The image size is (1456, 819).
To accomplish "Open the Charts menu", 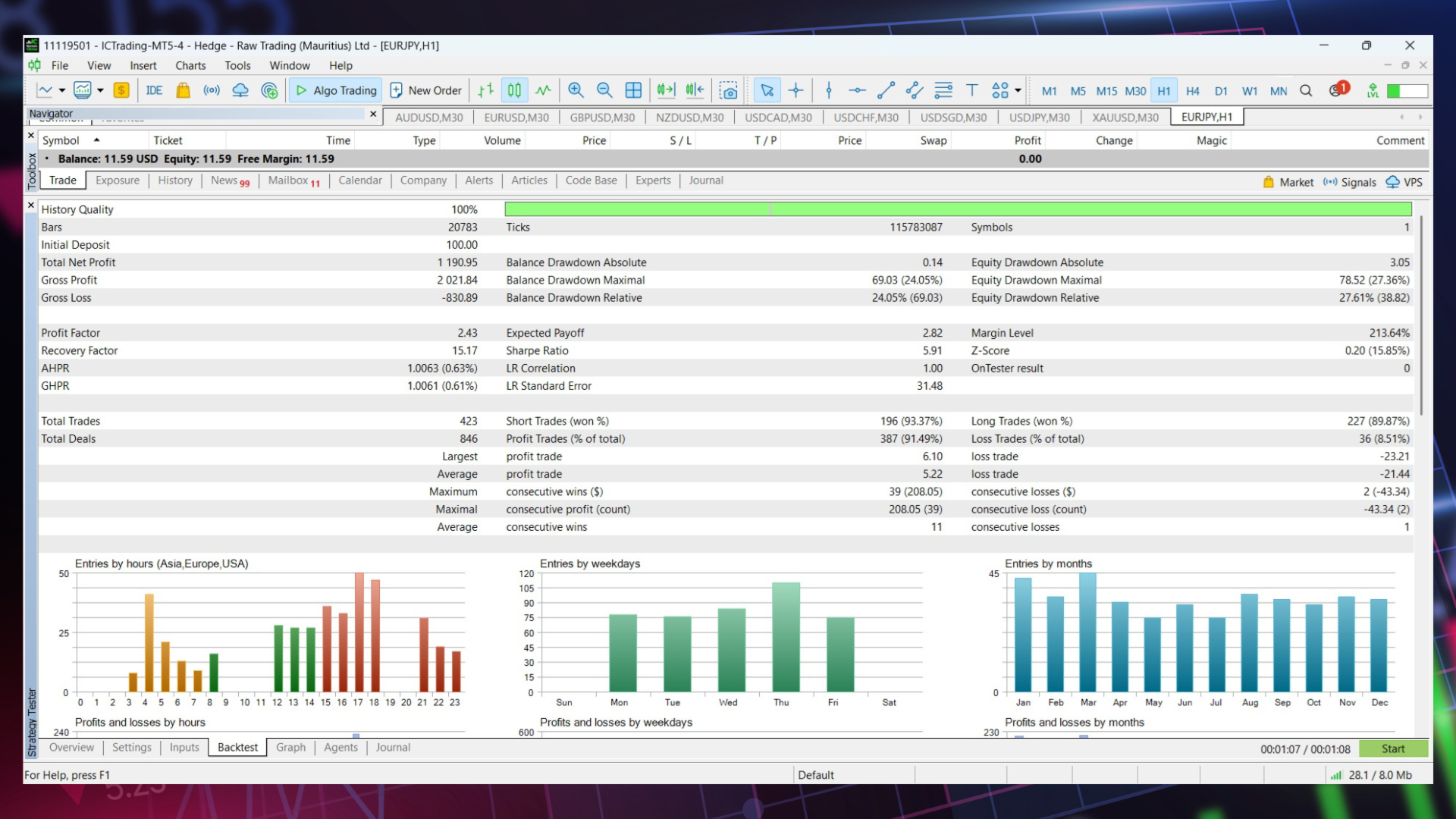I will (x=190, y=65).
